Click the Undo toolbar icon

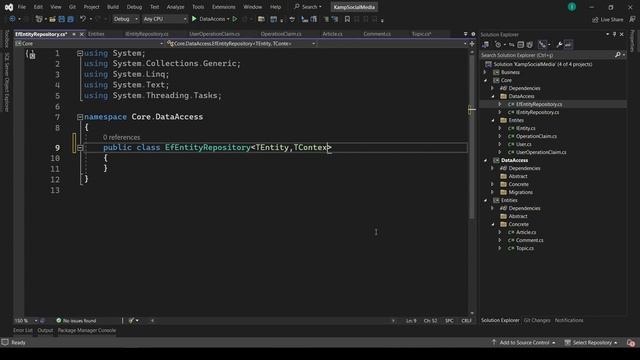pyautogui.click(x=83, y=19)
